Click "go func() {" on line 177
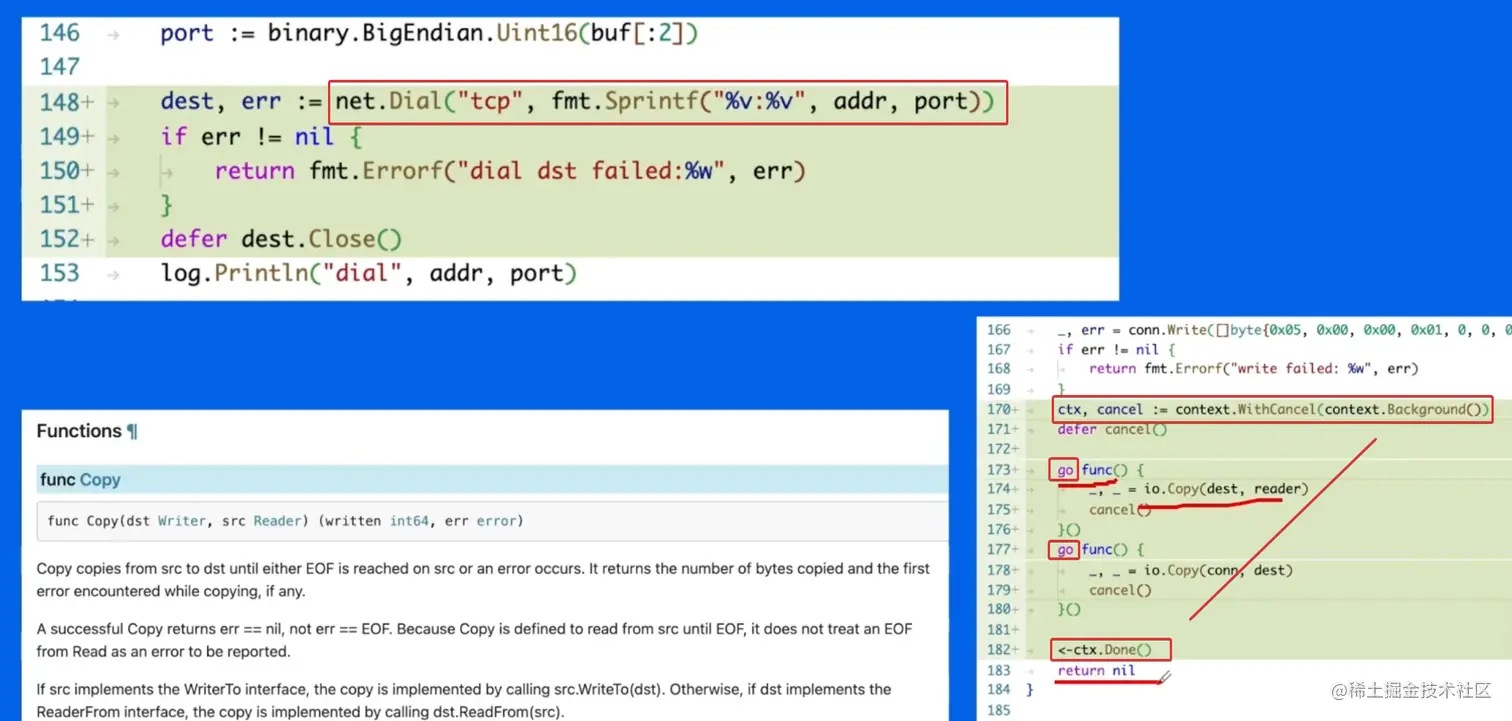This screenshot has height=721, width=1512. click(x=1100, y=549)
